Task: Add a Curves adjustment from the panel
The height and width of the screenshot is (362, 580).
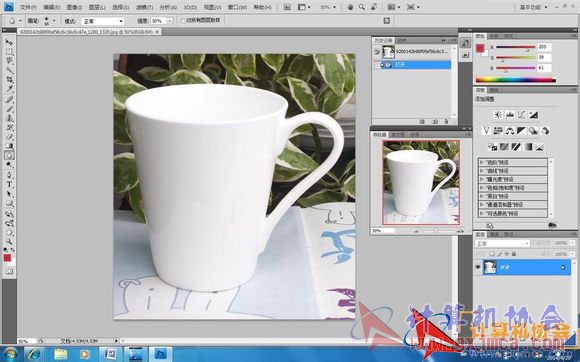Action: click(522, 115)
